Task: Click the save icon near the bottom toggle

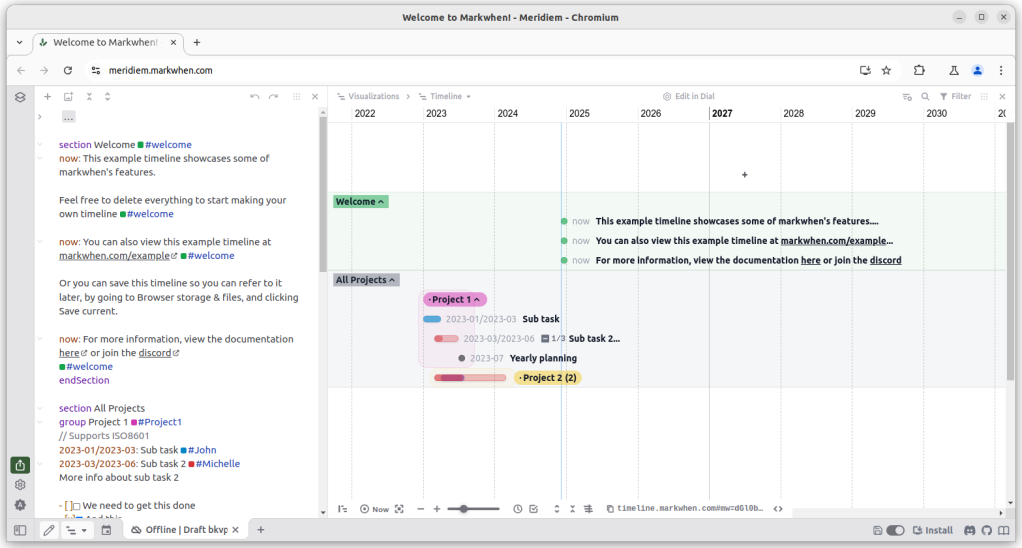Action: (x=877, y=530)
